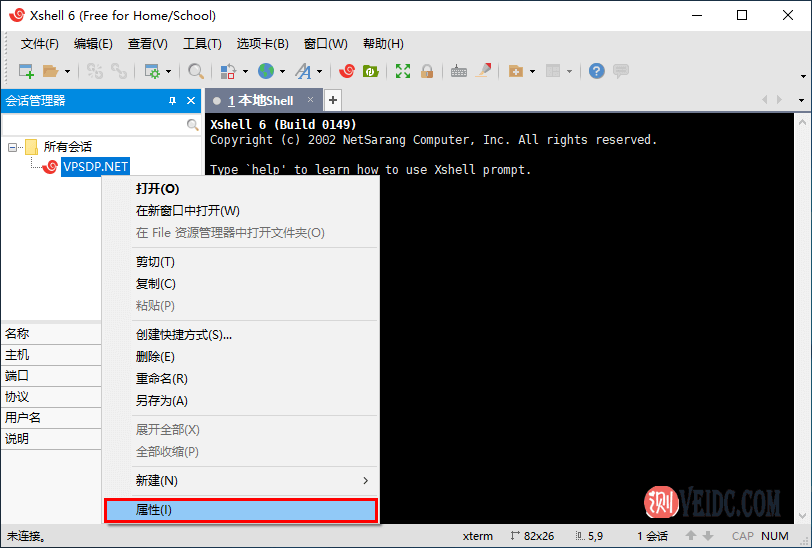This screenshot has height=548, width=812.
Task: Click the 协议 property row
Action: pyautogui.click(x=51, y=397)
